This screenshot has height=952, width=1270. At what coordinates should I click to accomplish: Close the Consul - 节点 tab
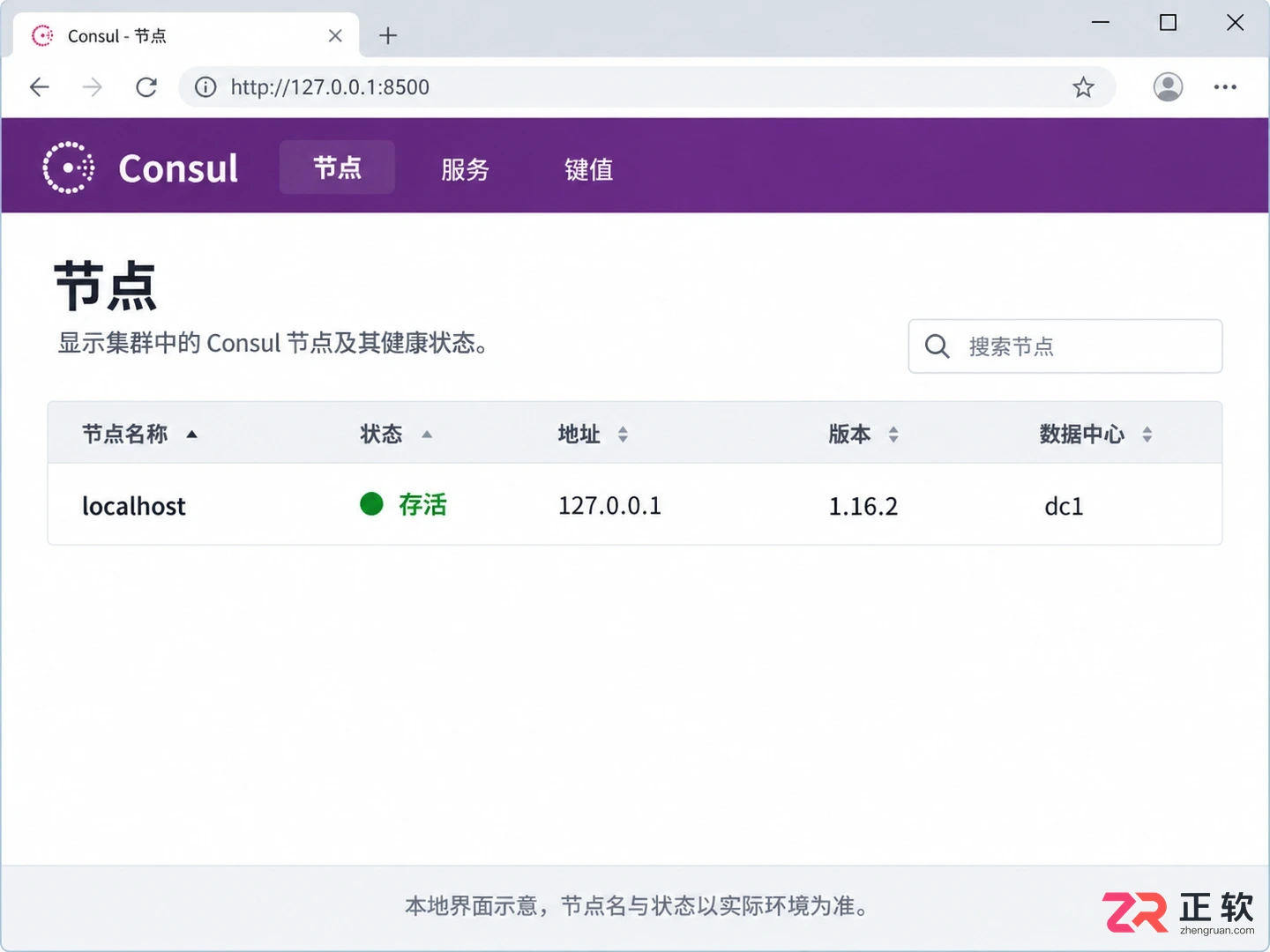[x=335, y=36]
